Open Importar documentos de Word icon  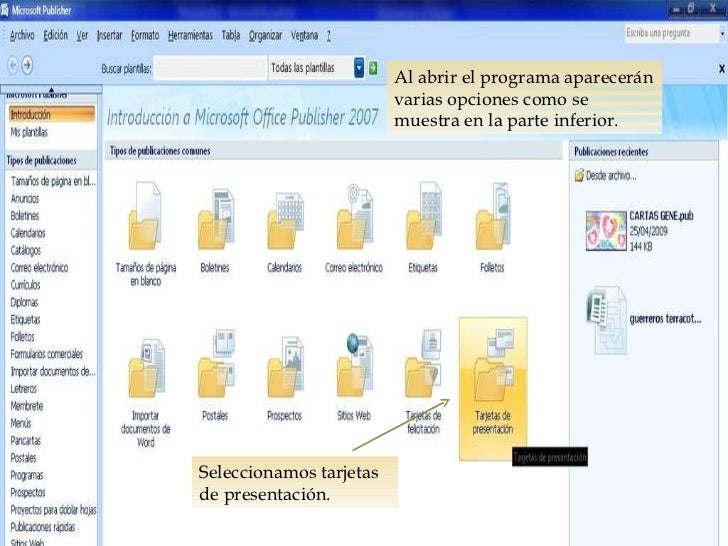(x=146, y=368)
